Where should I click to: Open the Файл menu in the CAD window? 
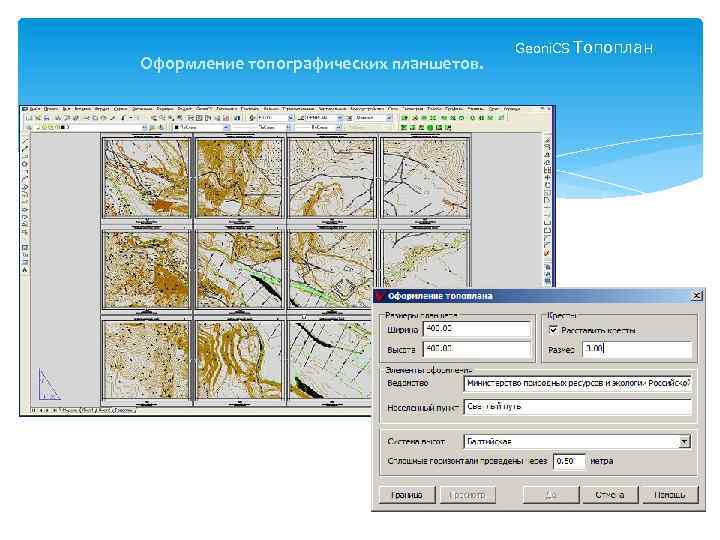tap(34, 109)
